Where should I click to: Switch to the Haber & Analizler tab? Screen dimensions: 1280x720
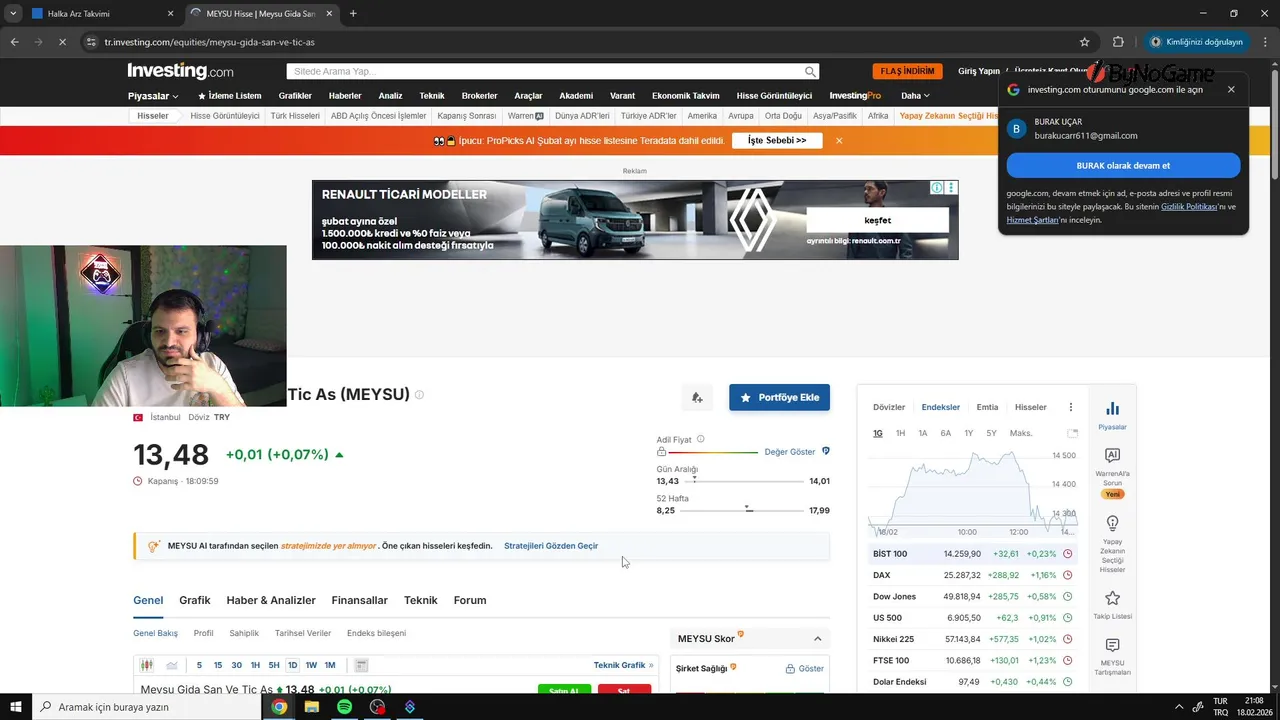pyautogui.click(x=271, y=600)
